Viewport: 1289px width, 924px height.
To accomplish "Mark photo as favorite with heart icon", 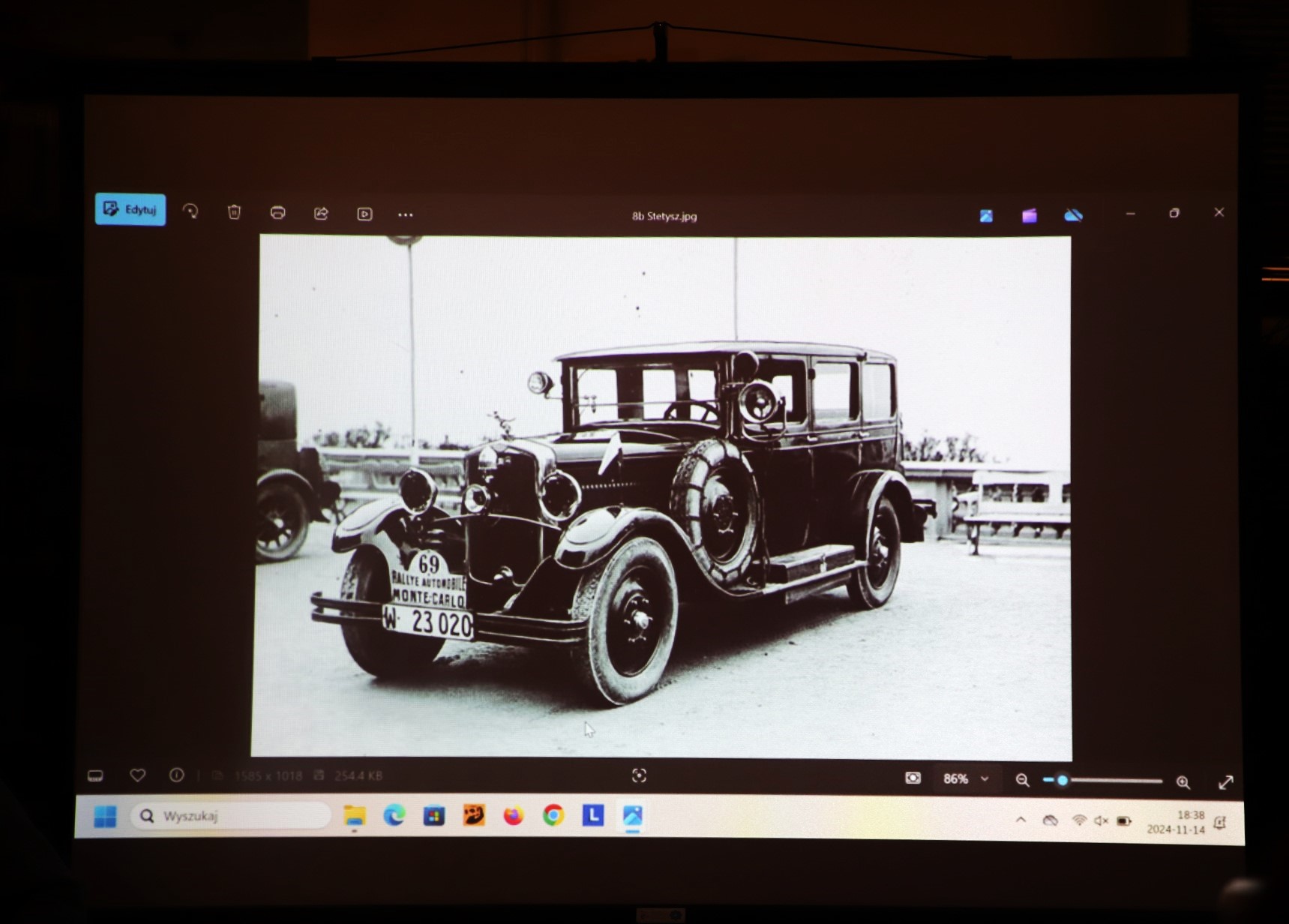I will (137, 775).
